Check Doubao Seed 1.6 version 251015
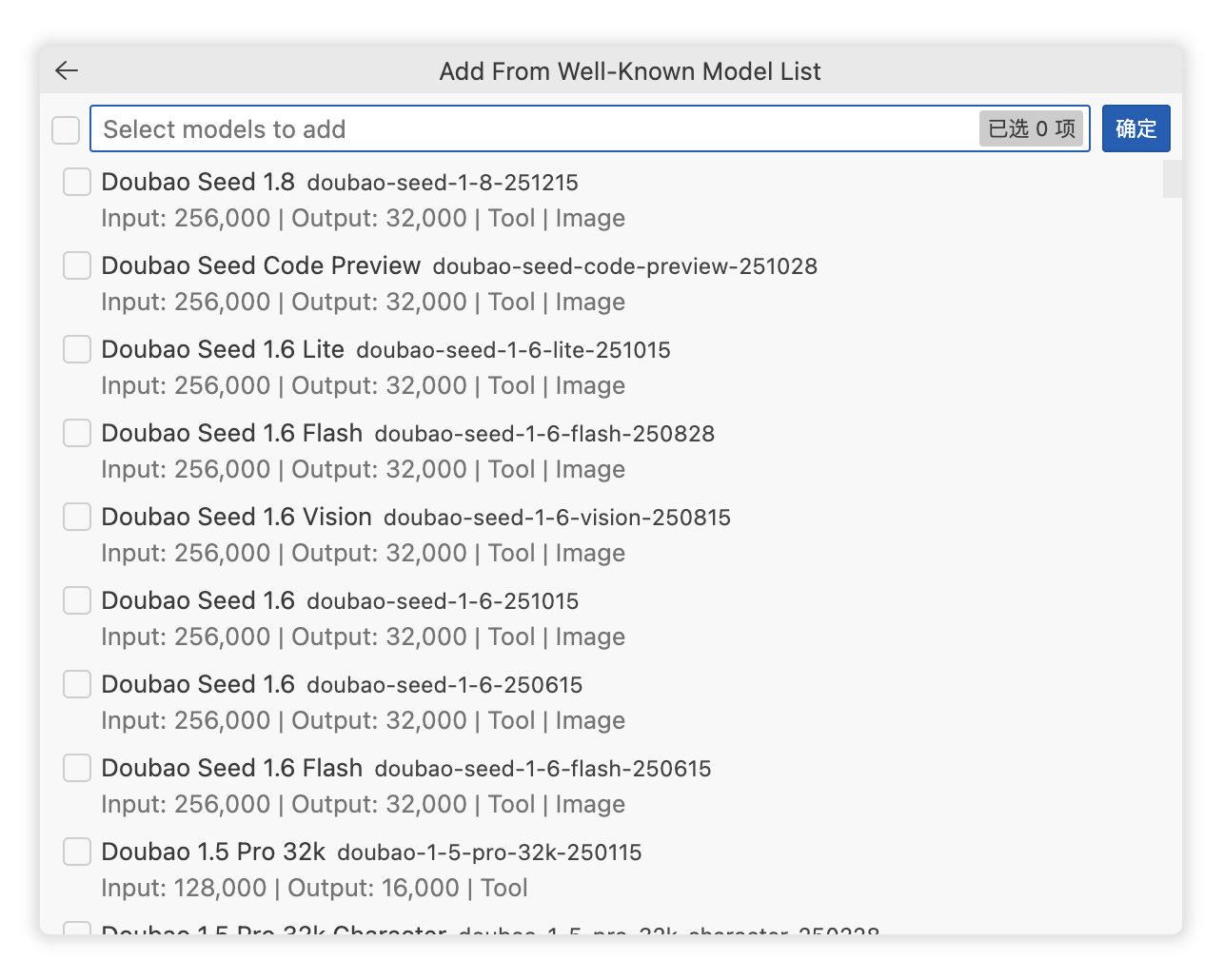This screenshot has width=1224, height=980. click(76, 600)
